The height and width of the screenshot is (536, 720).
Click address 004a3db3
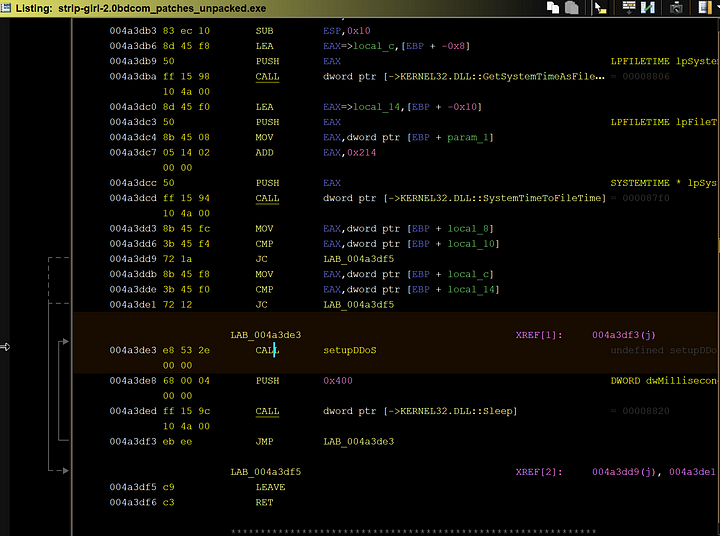(133, 31)
